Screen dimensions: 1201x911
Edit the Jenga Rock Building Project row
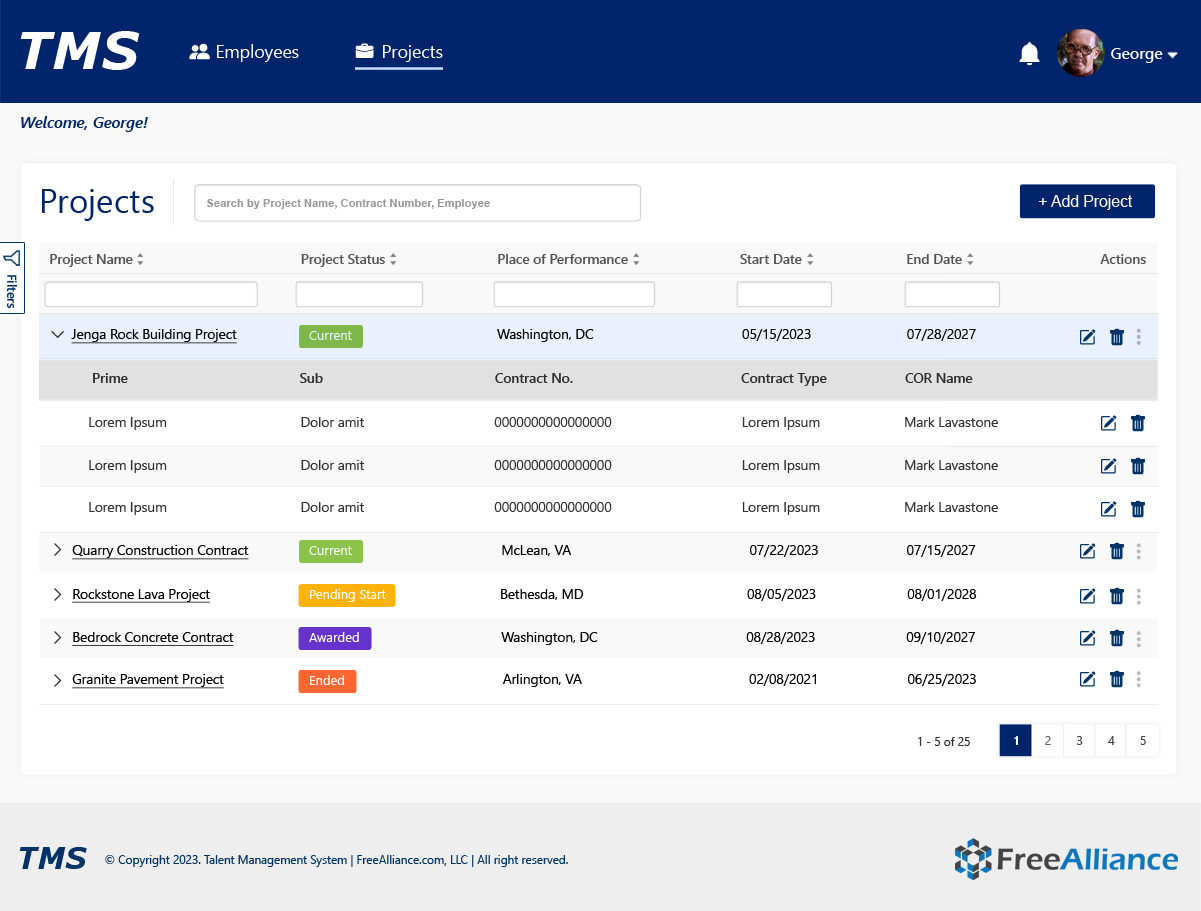tap(1088, 337)
